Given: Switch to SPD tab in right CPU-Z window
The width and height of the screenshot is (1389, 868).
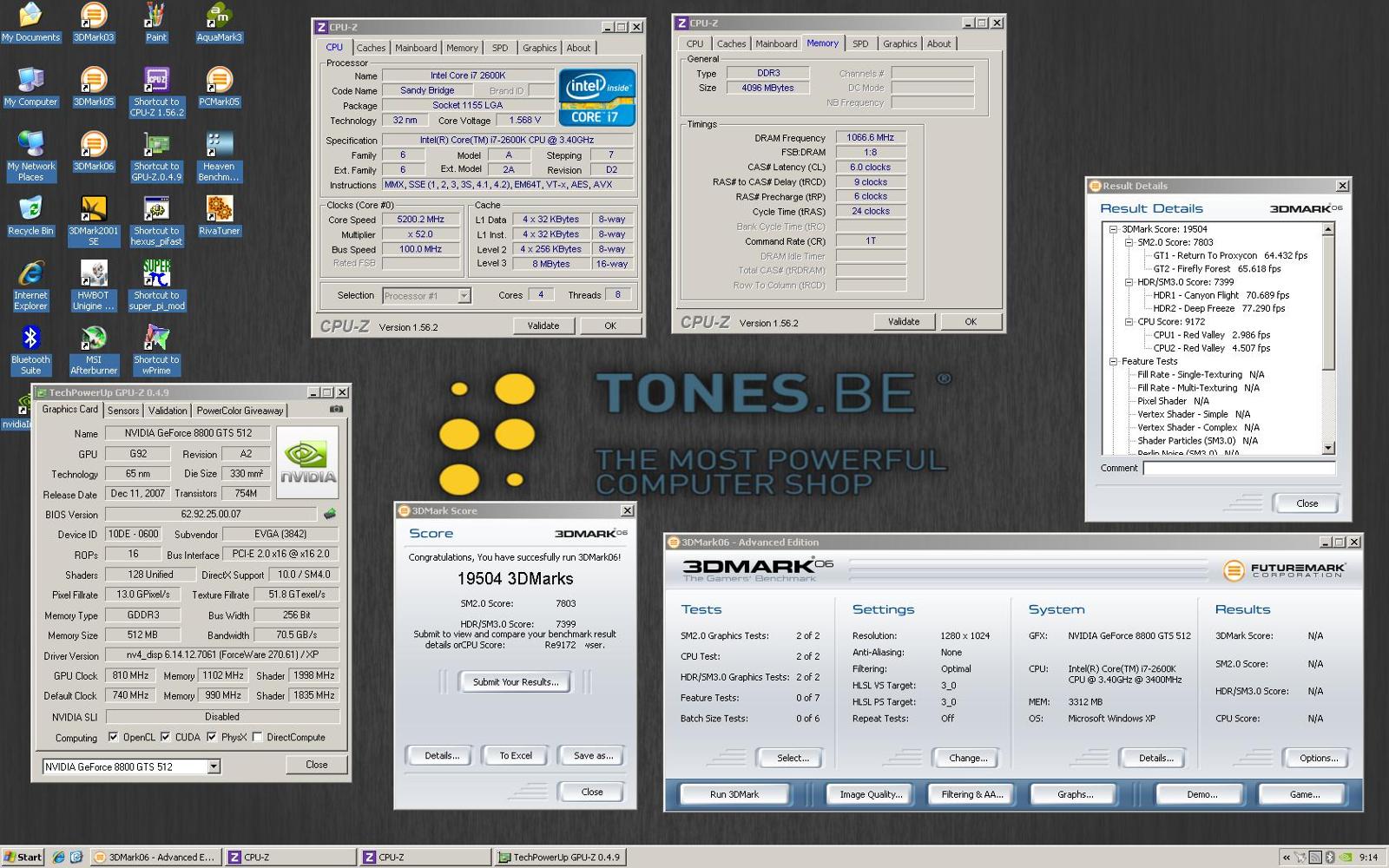Looking at the screenshot, I should coord(859,43).
